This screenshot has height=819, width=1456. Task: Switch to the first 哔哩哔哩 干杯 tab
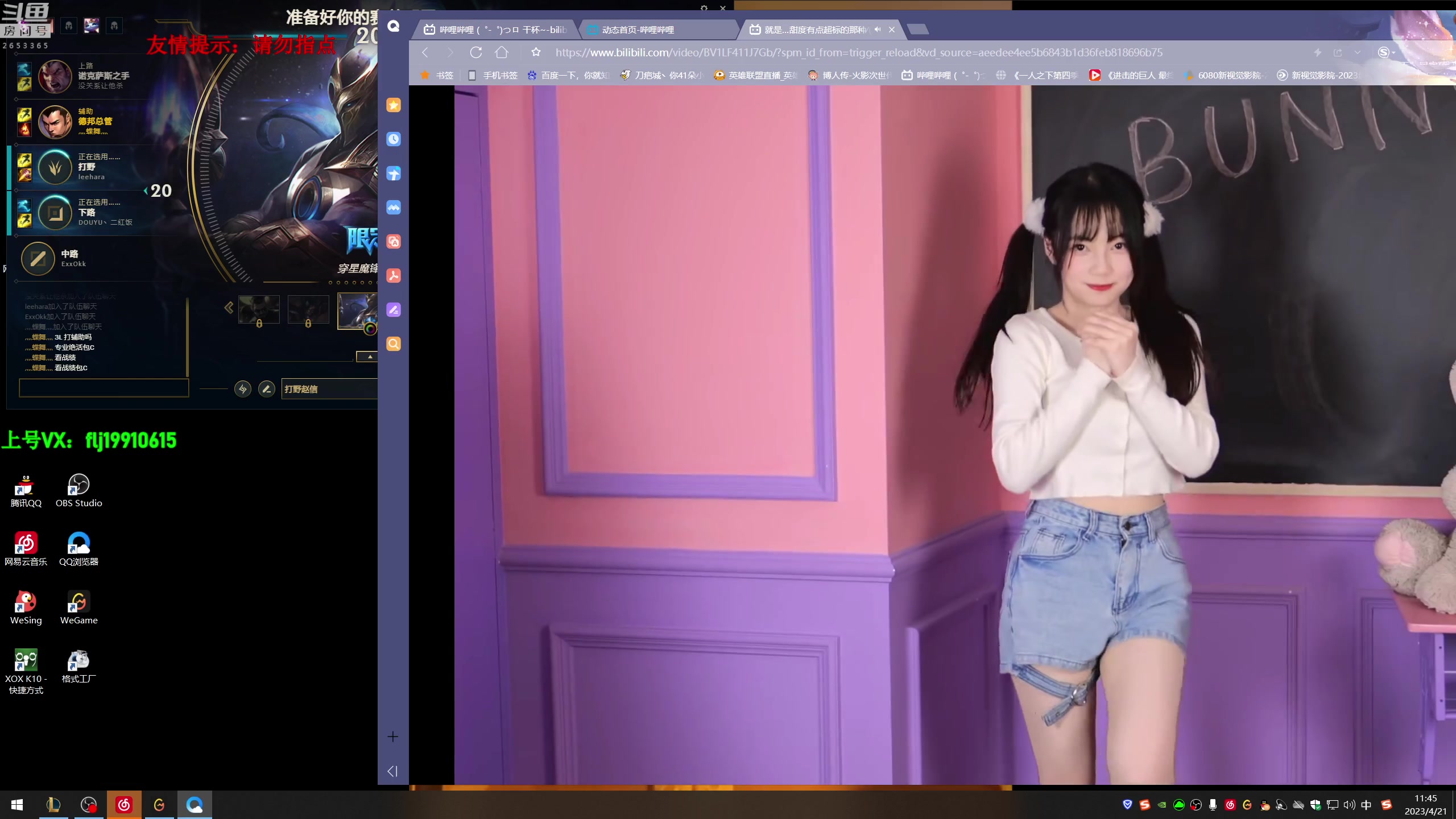click(x=496, y=30)
